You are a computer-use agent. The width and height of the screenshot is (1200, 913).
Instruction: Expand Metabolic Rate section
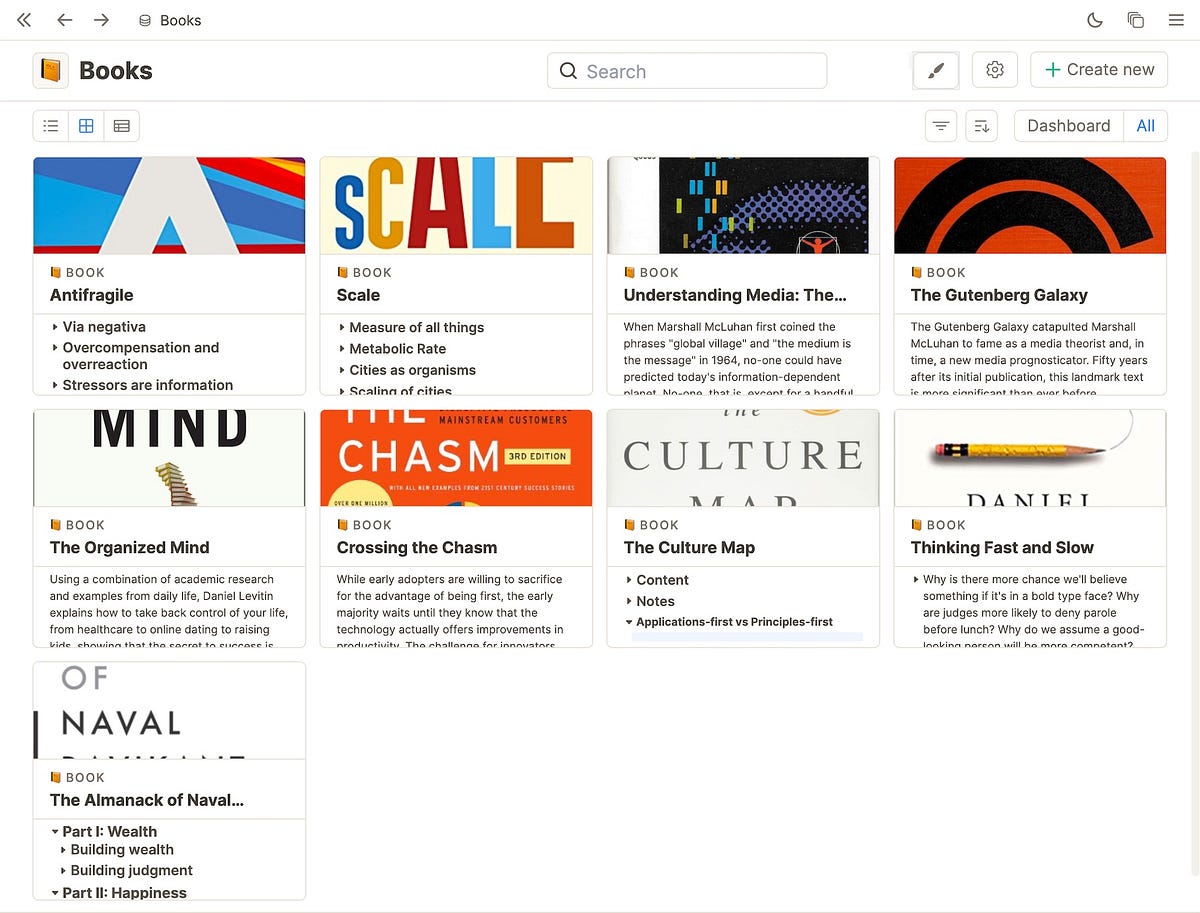point(341,349)
